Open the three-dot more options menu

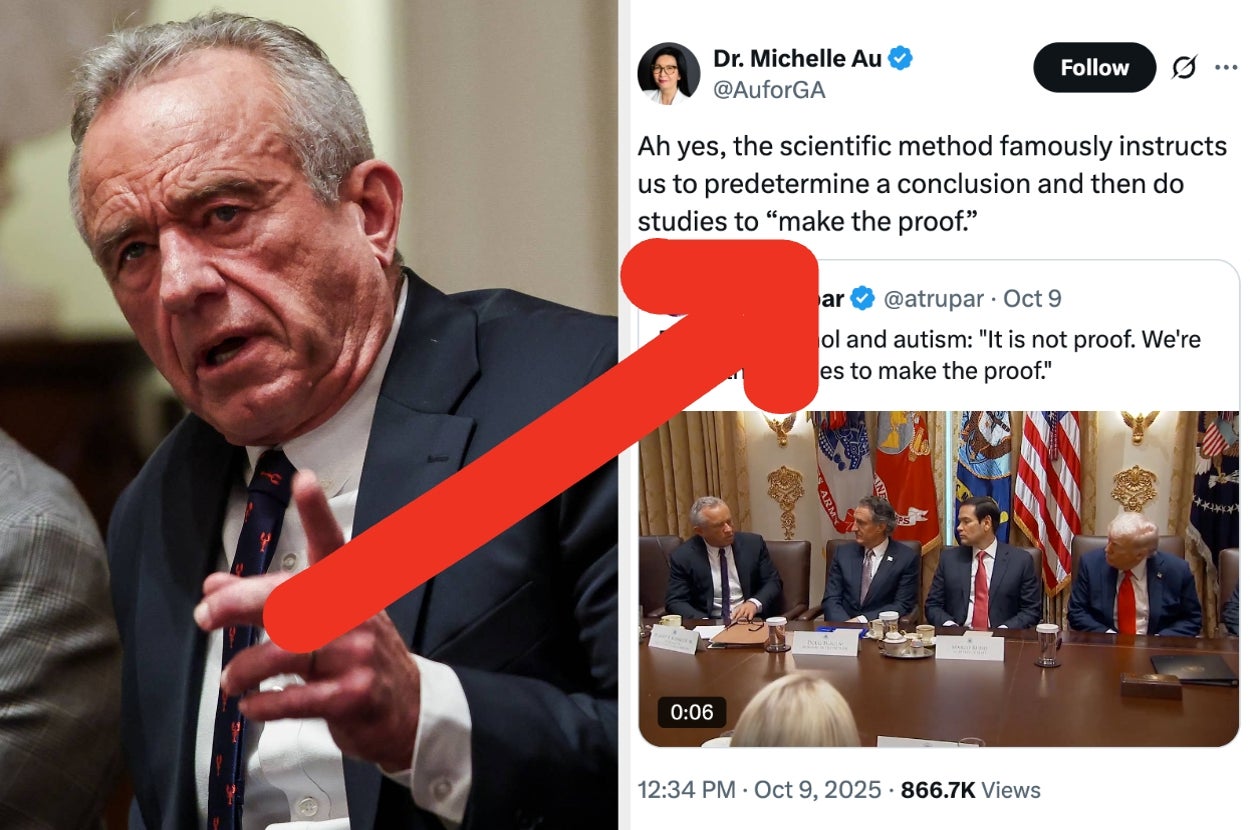[1226, 67]
